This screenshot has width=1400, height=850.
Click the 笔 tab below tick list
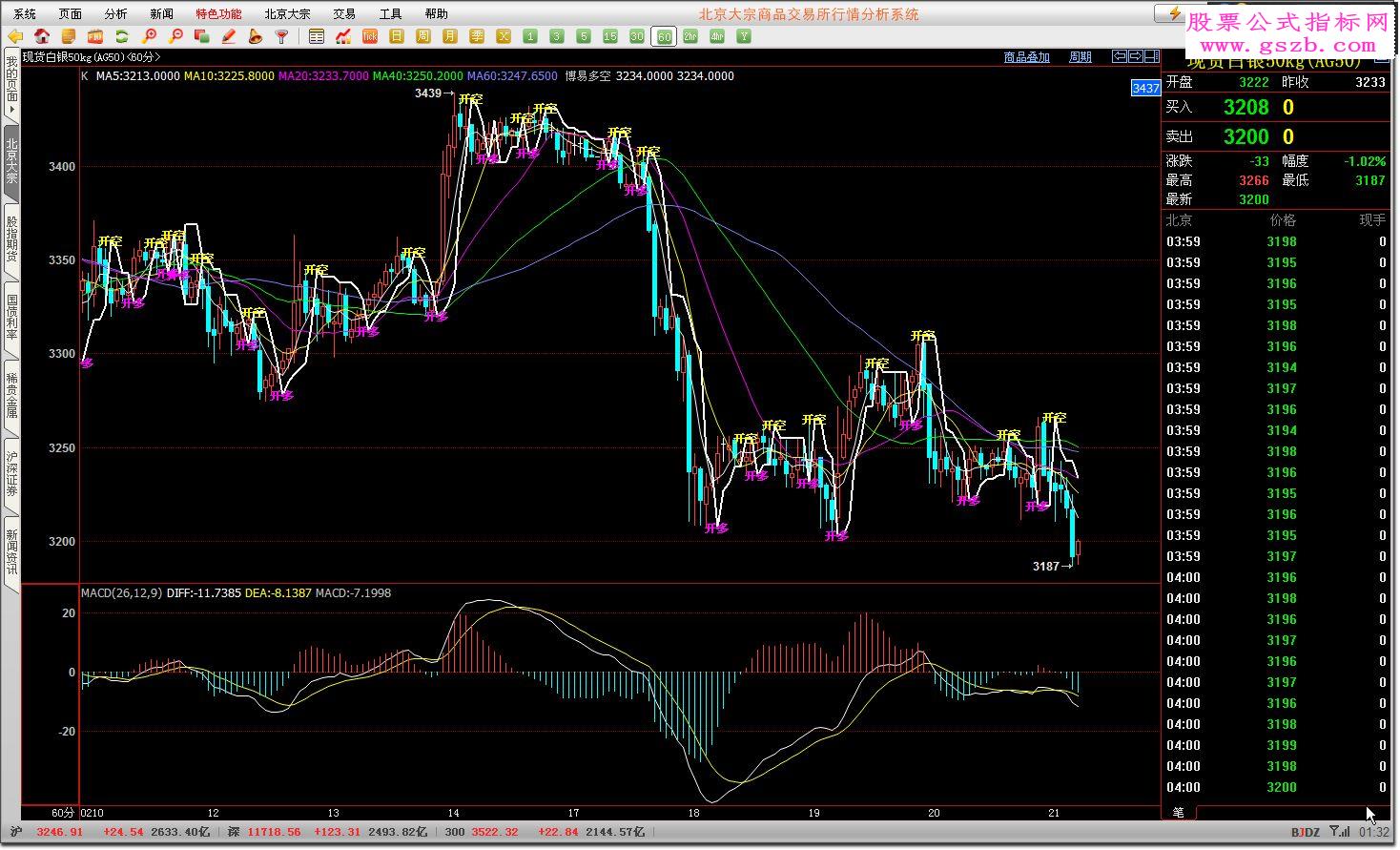(1179, 812)
